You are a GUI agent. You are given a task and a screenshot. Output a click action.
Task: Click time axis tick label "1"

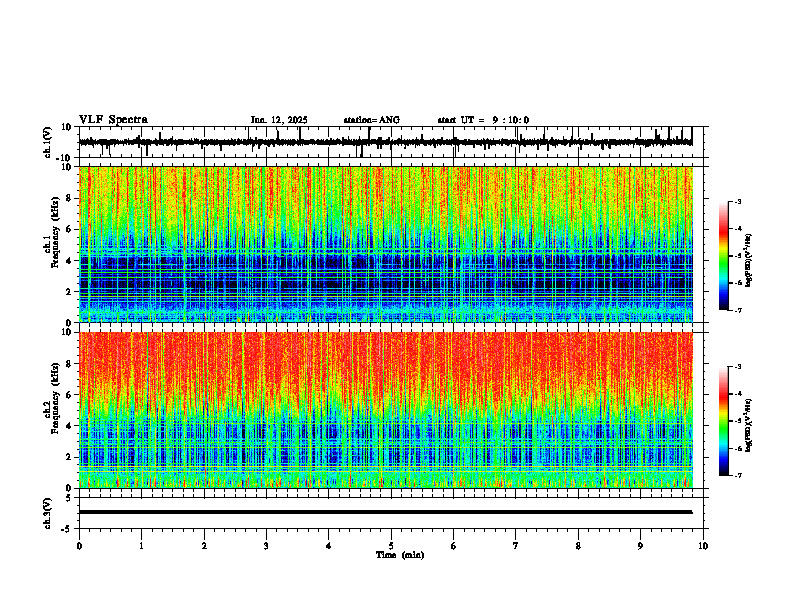(x=141, y=546)
